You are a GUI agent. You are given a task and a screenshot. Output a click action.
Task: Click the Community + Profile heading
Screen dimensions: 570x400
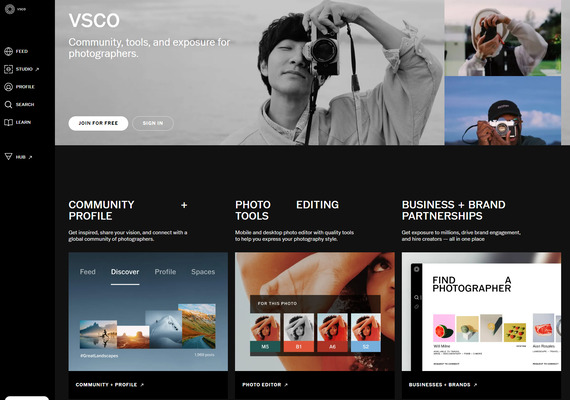click(128, 210)
